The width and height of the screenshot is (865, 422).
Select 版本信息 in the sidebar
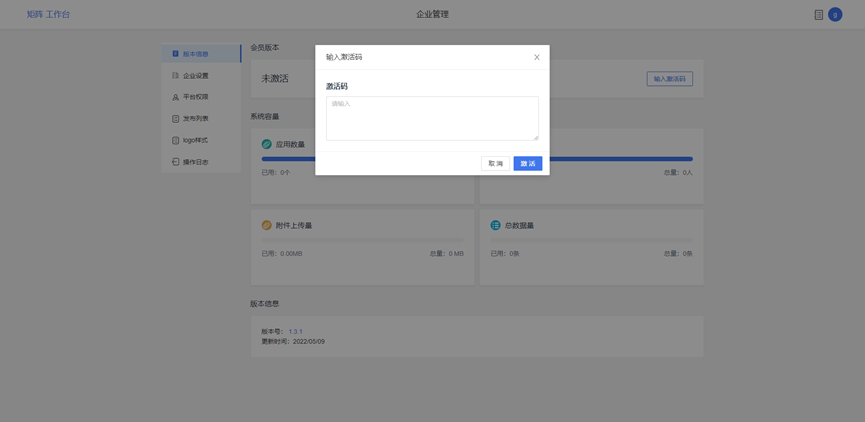pos(201,54)
